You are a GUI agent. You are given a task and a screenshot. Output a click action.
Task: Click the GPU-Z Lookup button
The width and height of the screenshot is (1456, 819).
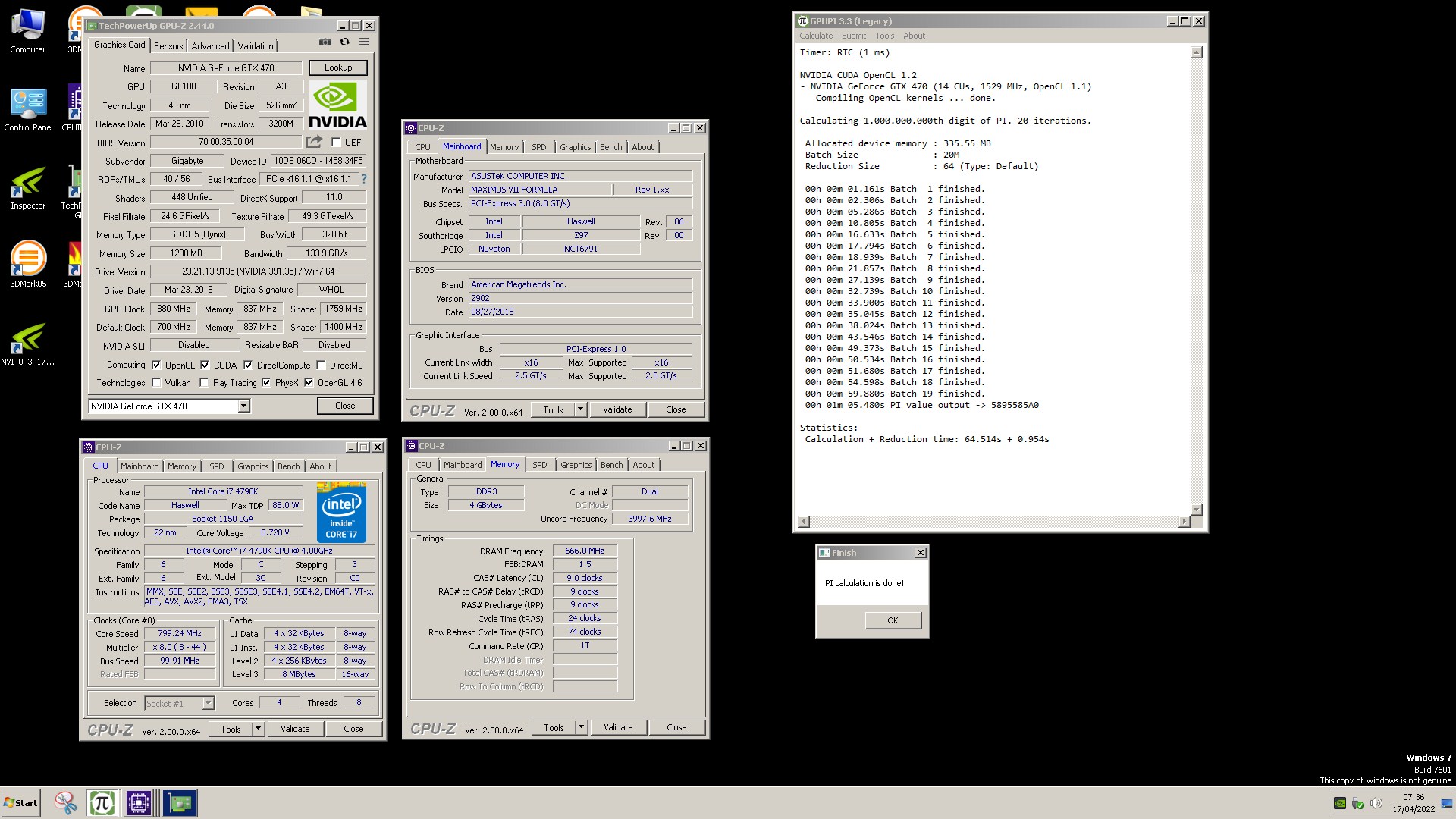click(338, 67)
